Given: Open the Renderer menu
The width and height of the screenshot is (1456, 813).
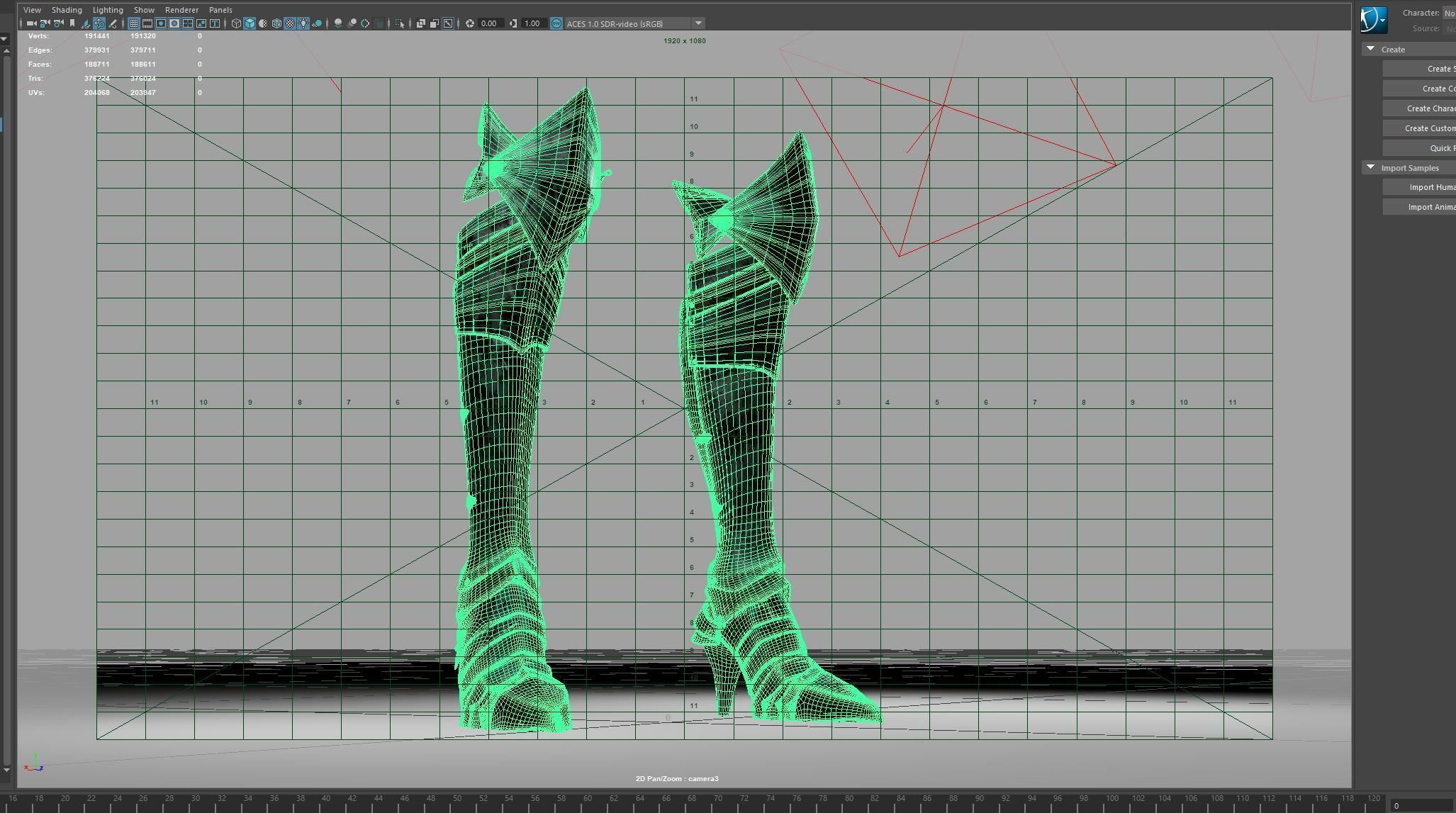Looking at the screenshot, I should coord(181,9).
